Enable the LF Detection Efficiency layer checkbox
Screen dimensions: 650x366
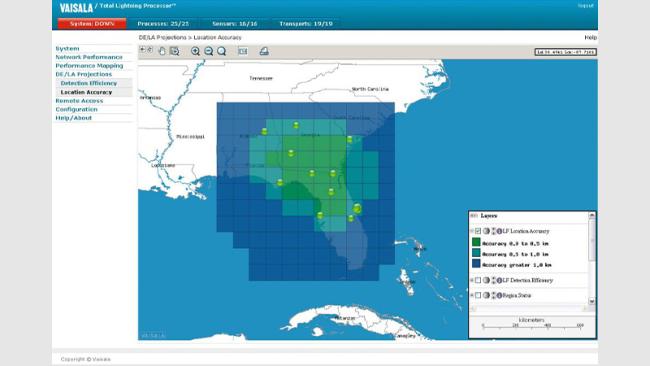[x=478, y=280]
